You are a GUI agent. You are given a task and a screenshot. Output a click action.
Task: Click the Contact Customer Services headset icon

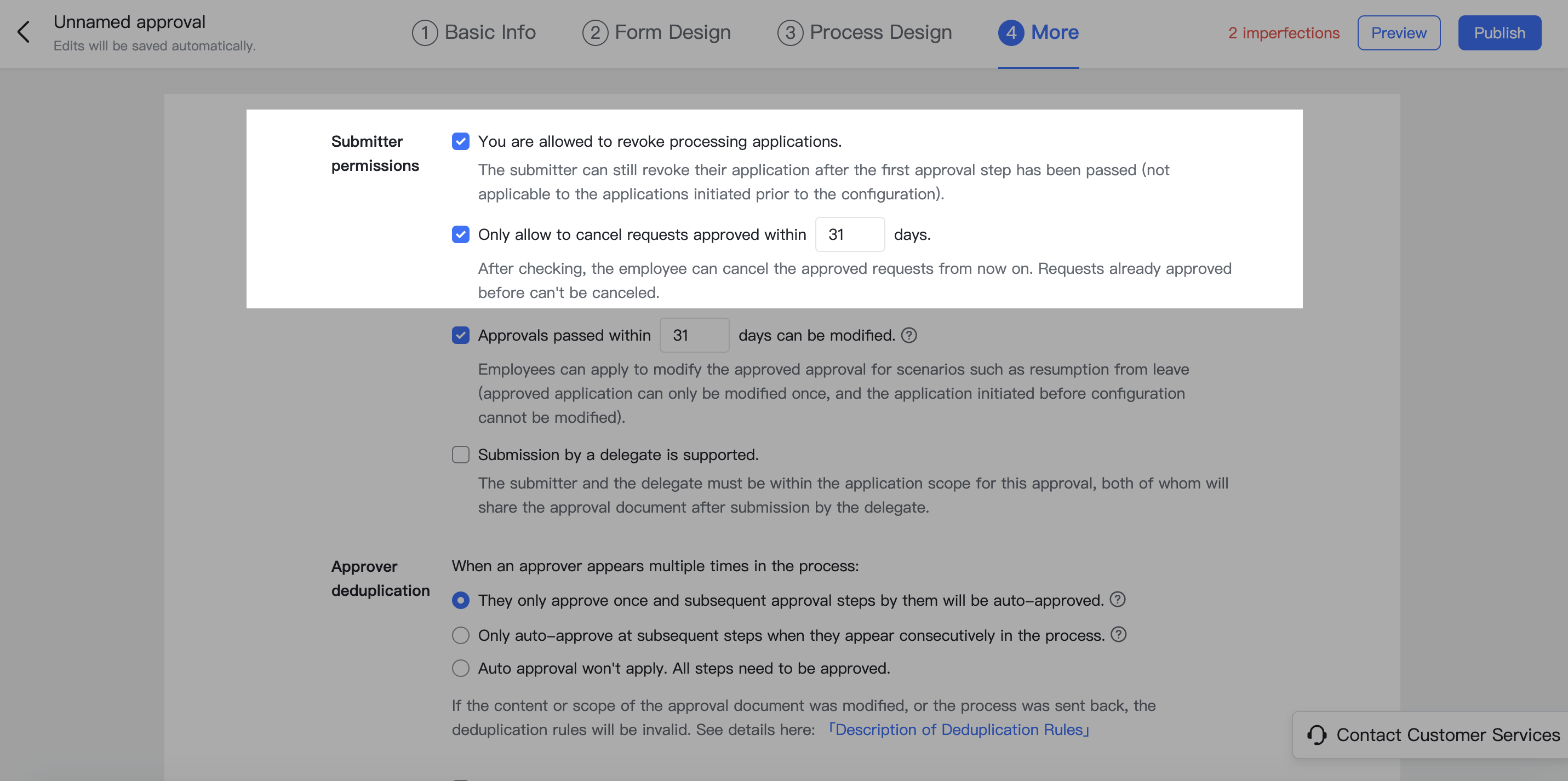point(1317,735)
